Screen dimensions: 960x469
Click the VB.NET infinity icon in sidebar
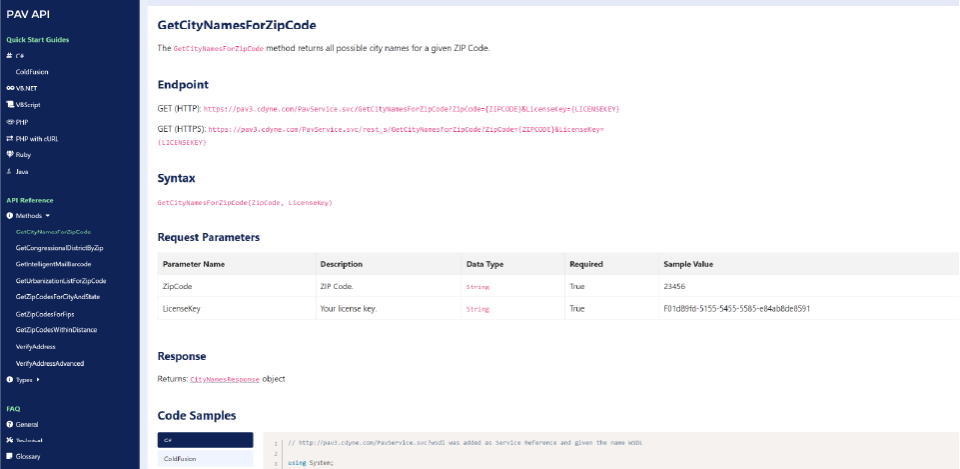[x=10, y=88]
